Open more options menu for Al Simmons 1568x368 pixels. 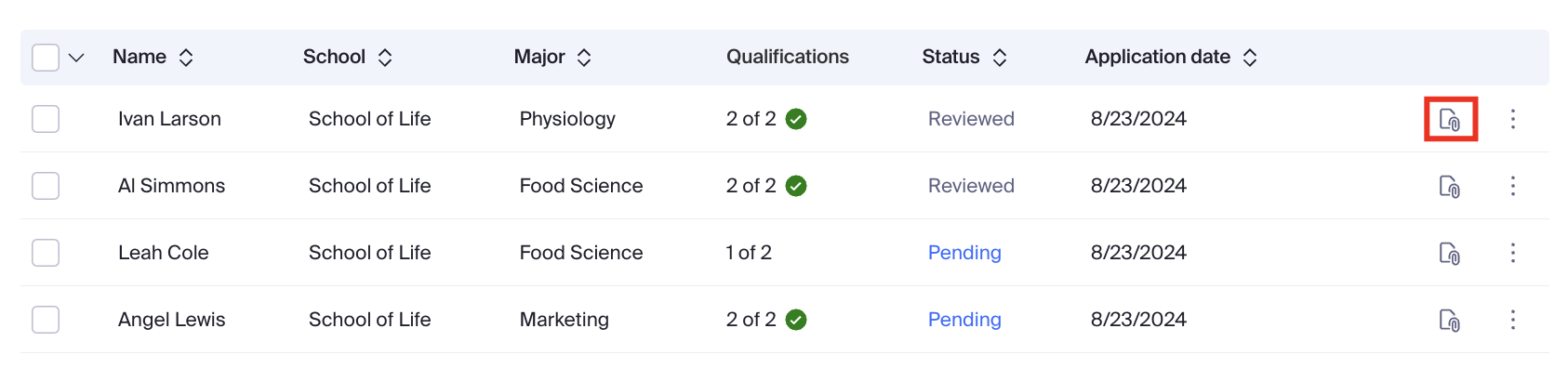point(1513,186)
